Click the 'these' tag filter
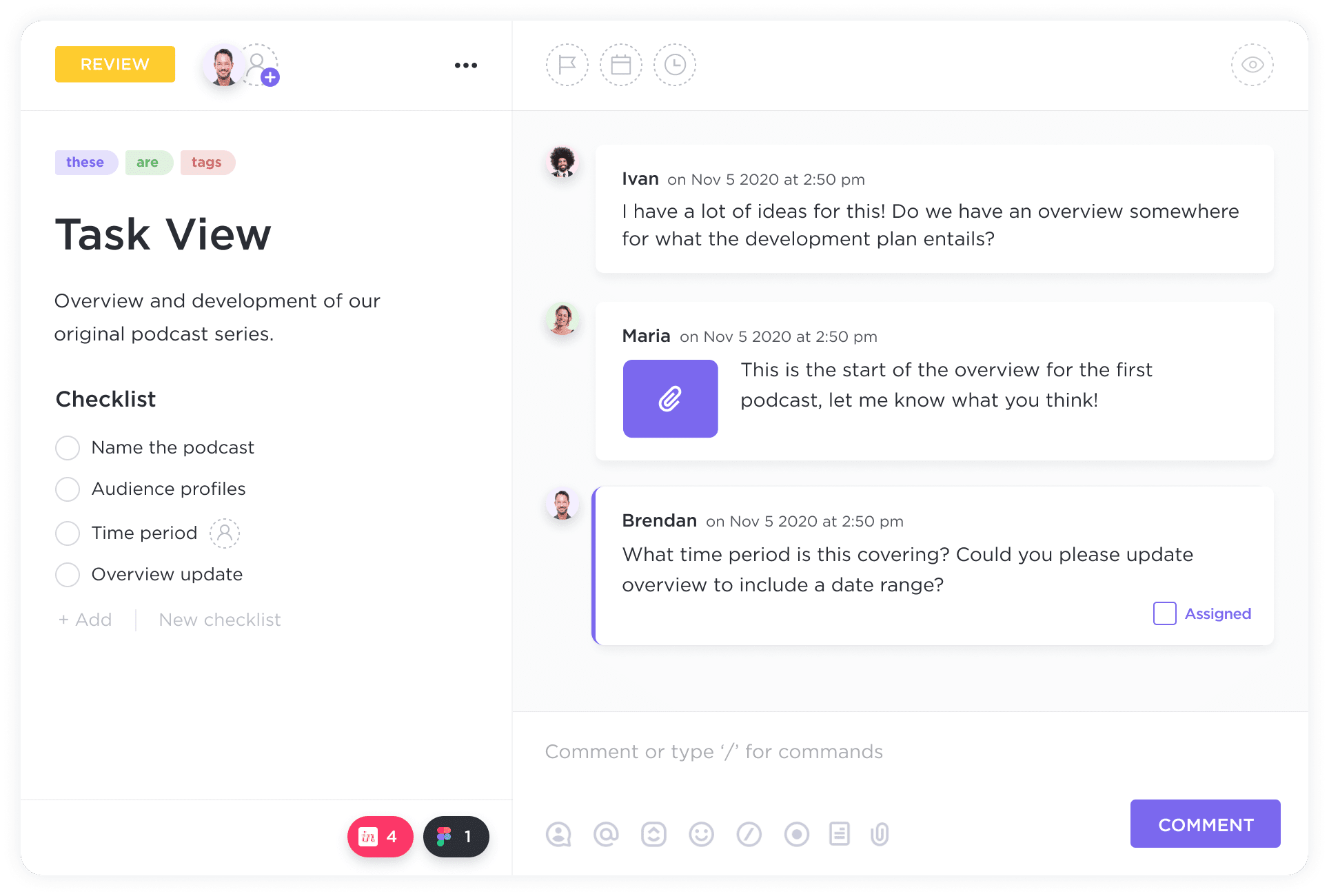The image size is (1329, 896). click(83, 161)
